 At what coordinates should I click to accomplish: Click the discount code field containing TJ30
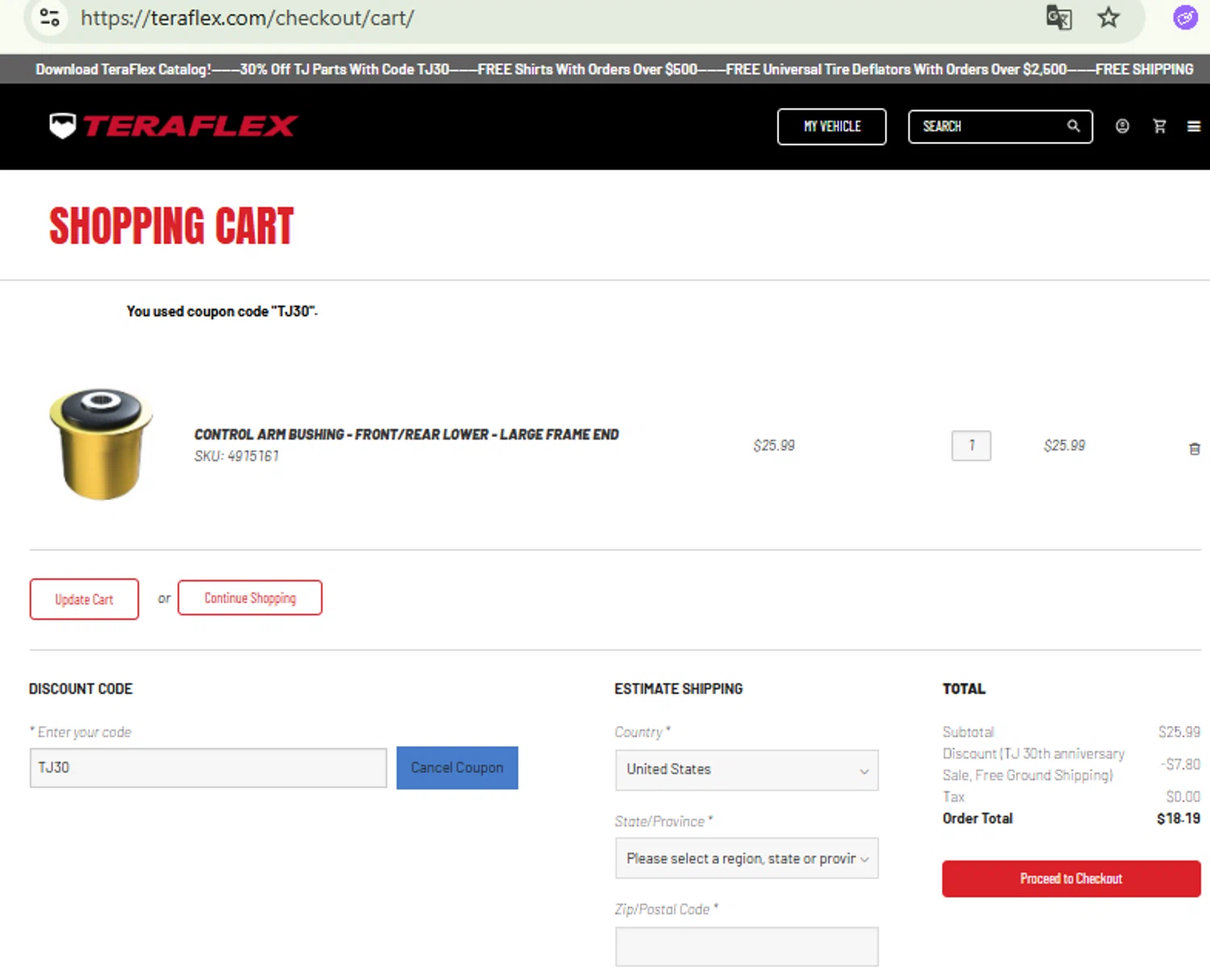click(208, 768)
